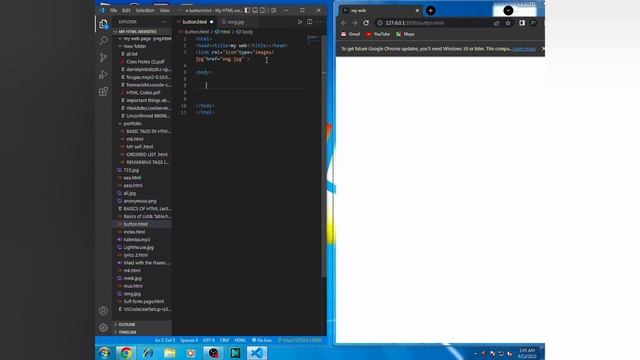
Task: Click HTML language mode in status bar
Action: point(240,340)
